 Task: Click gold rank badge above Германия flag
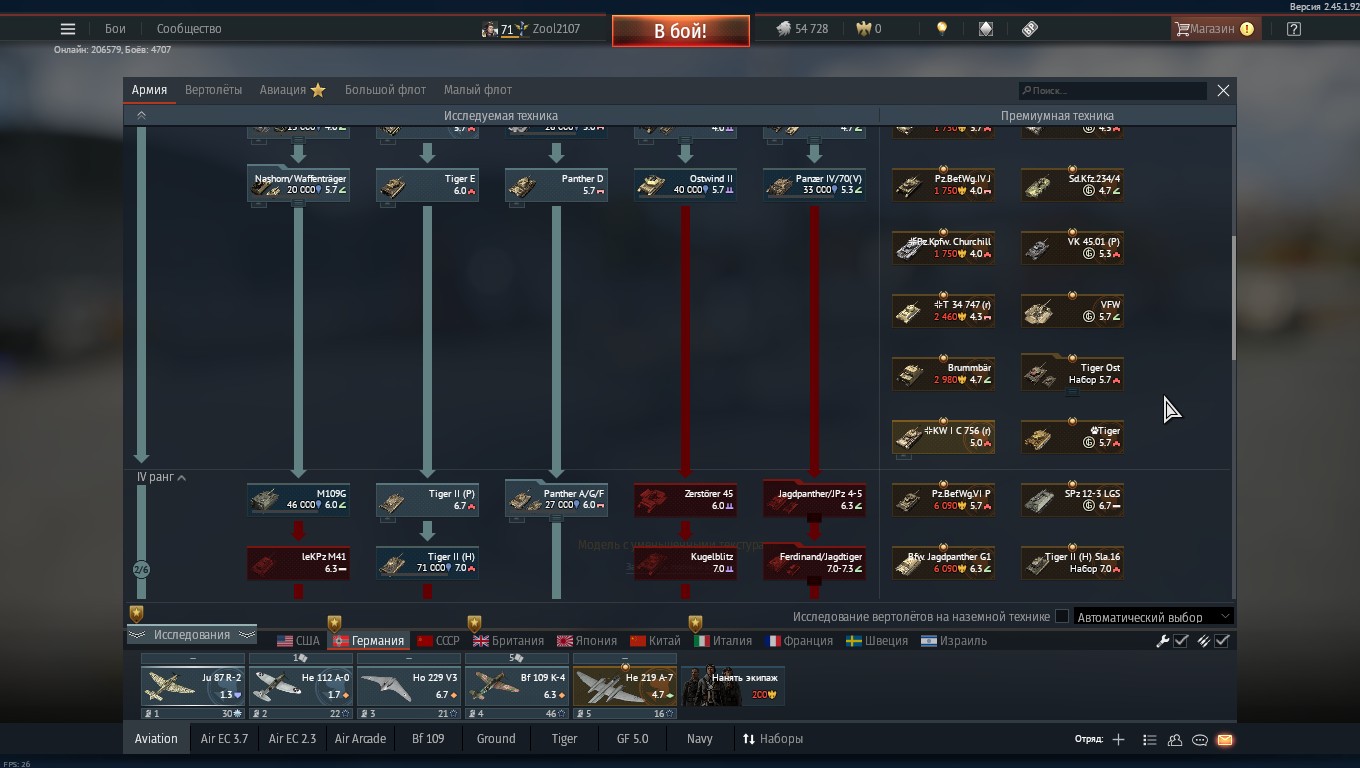335,624
